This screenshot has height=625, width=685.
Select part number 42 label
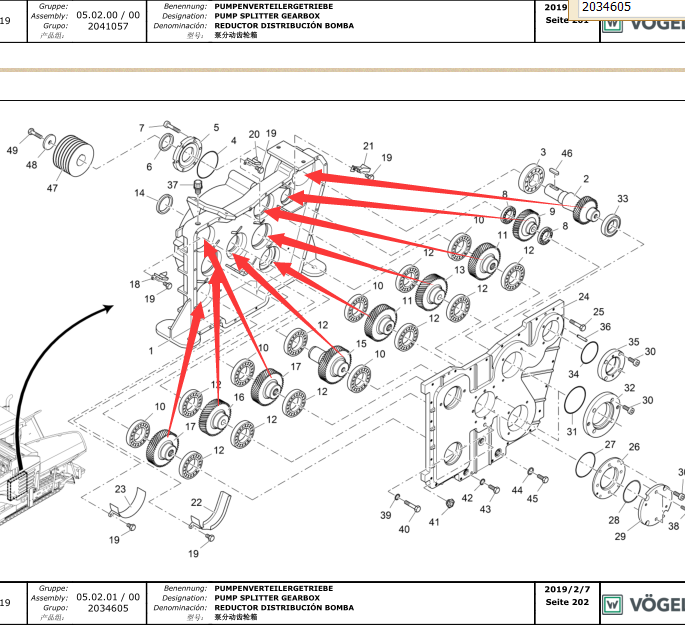[467, 498]
